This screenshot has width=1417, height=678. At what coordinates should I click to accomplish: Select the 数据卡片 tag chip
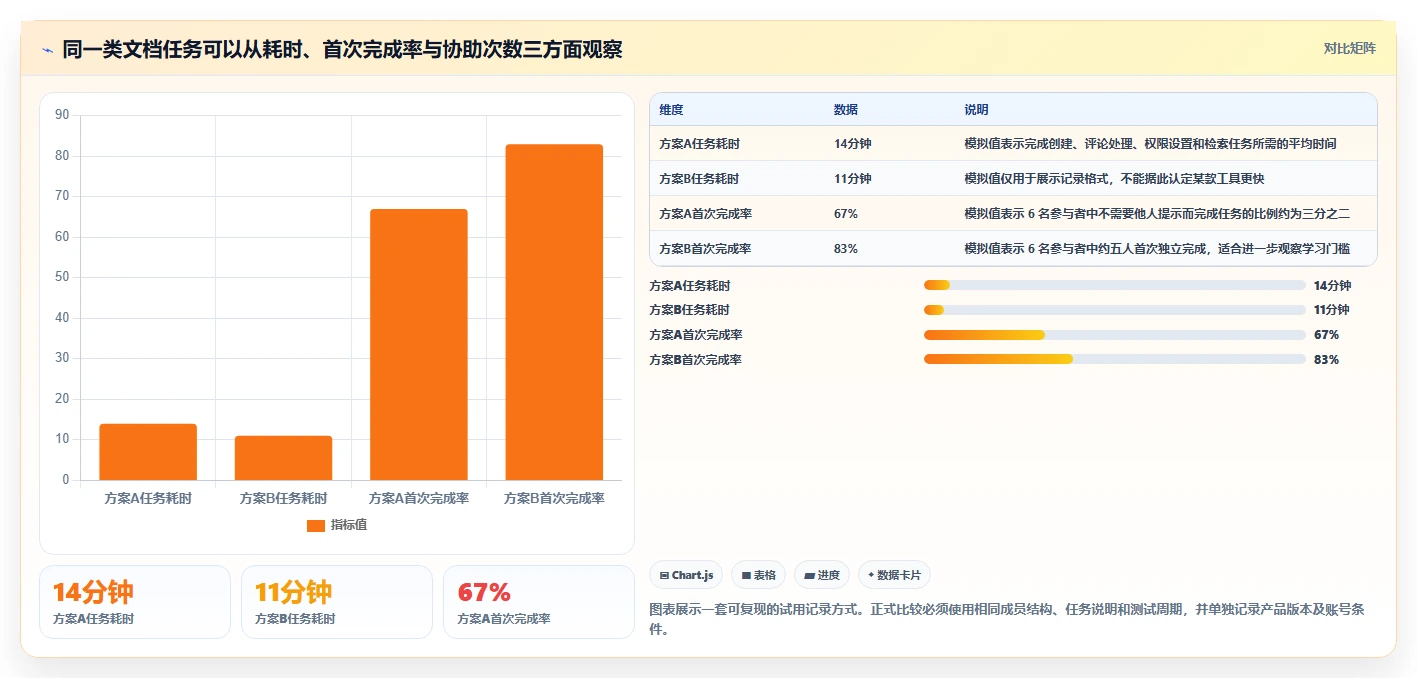tap(895, 575)
